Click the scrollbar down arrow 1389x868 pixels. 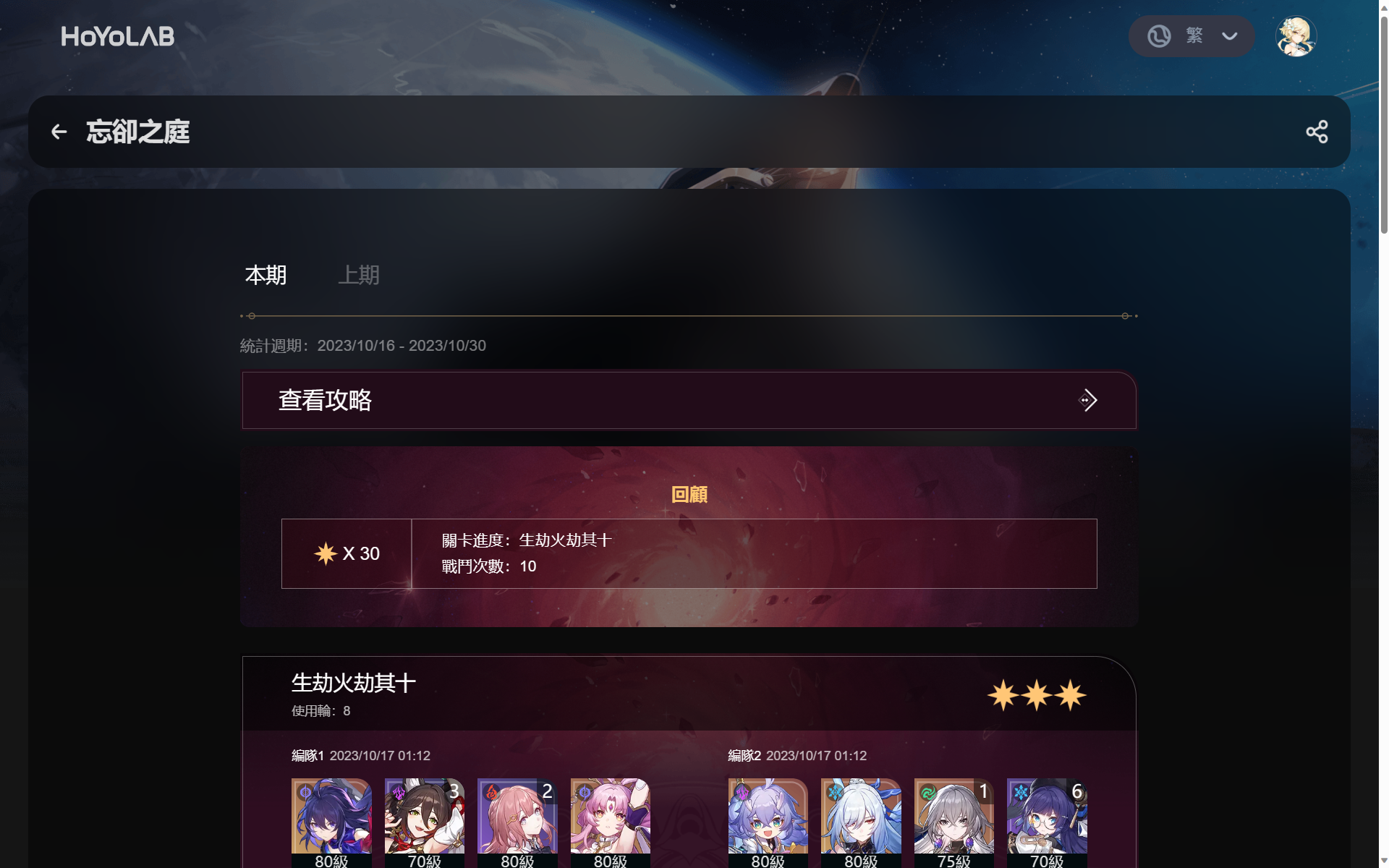coord(1383,861)
